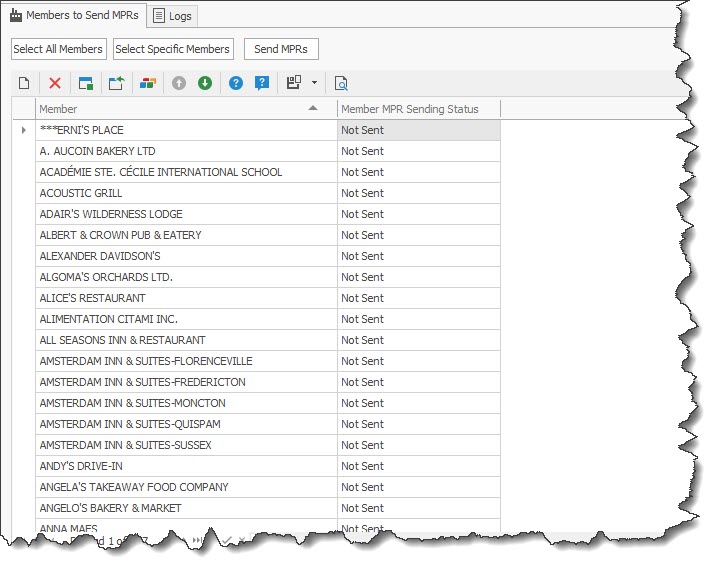Click the blue question speech bubble icon
Image resolution: width=722 pixels, height=572 pixels.
click(x=262, y=83)
